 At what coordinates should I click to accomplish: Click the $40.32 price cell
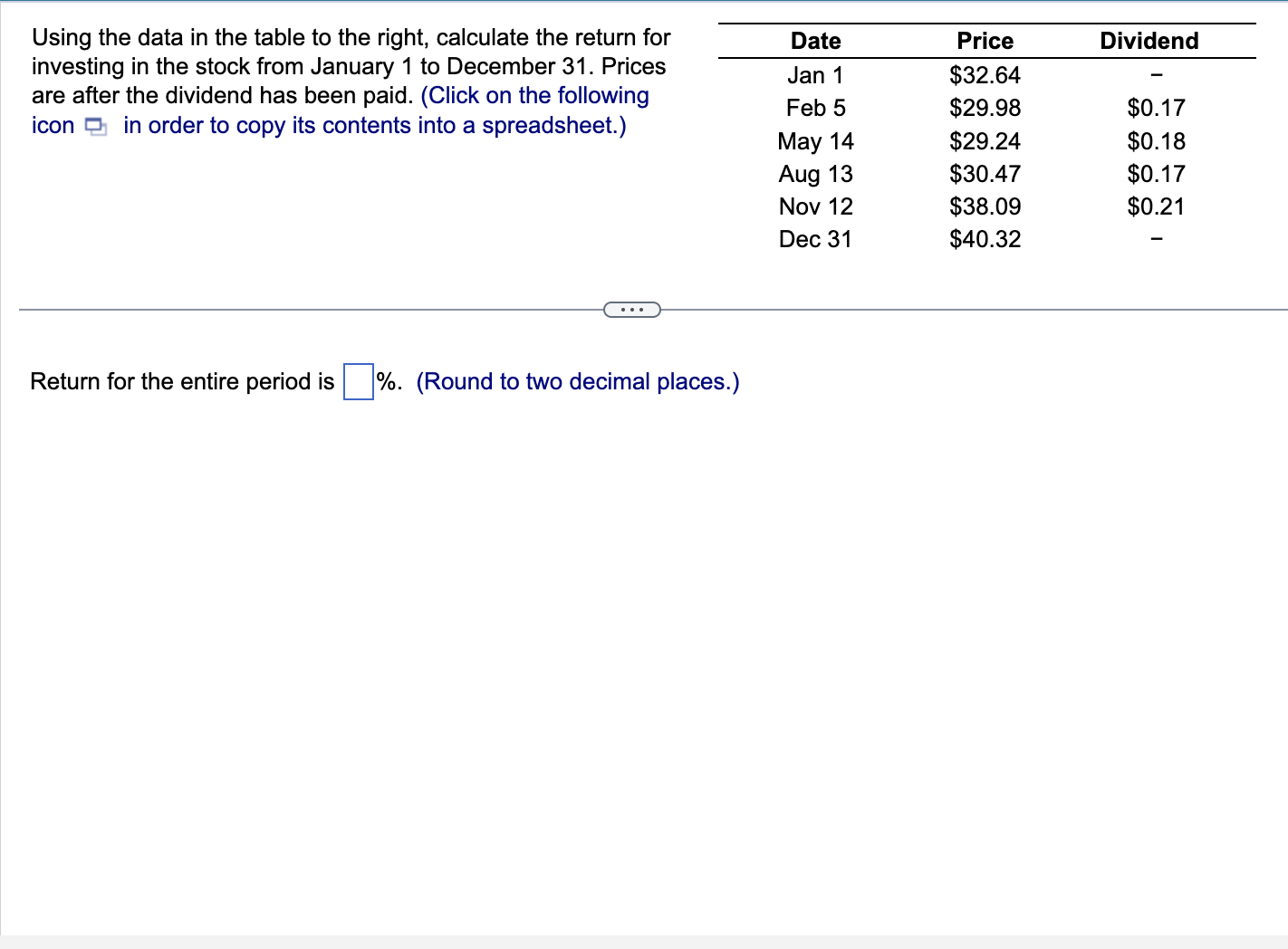point(985,239)
